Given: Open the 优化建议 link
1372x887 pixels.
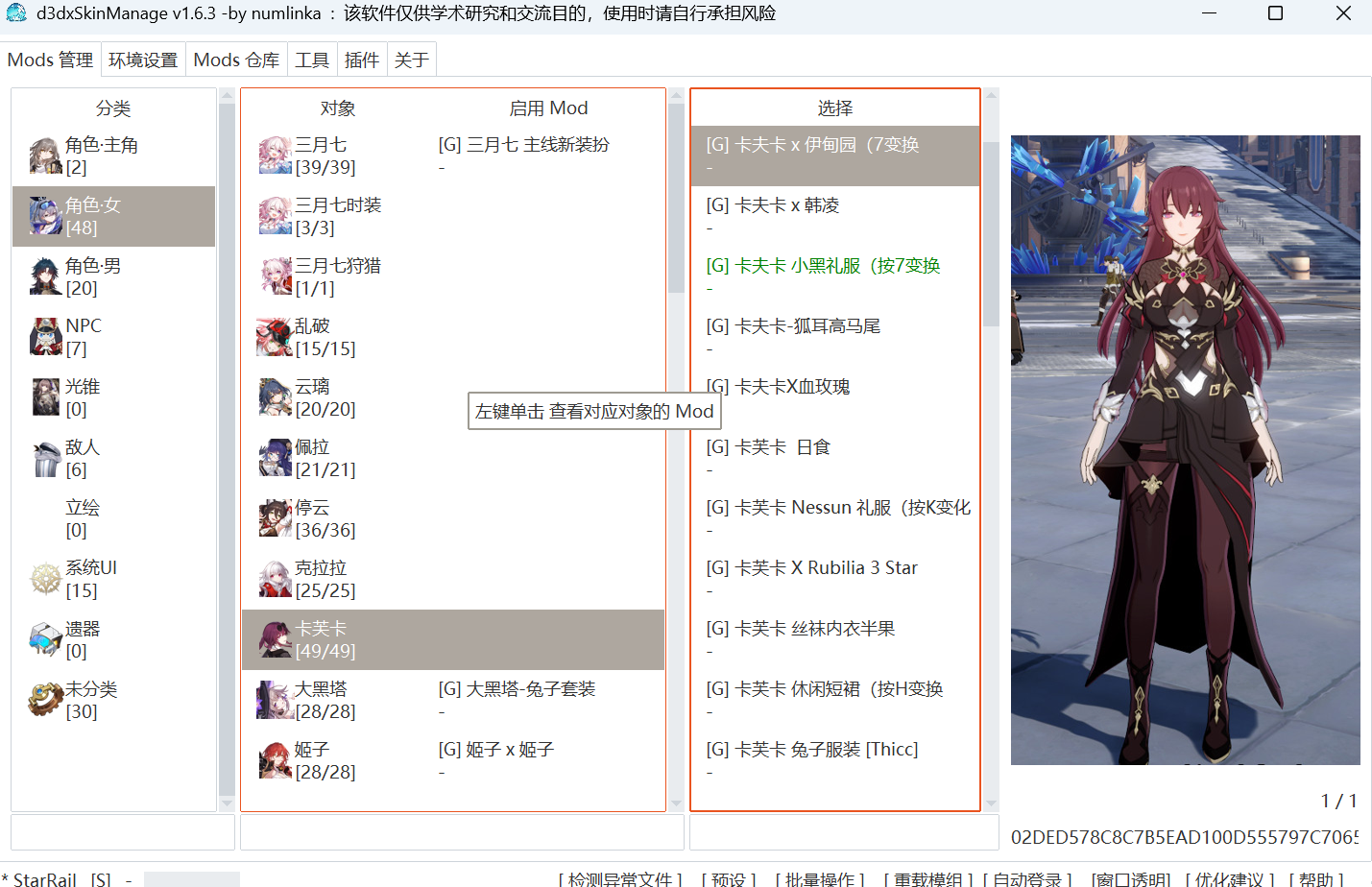Looking at the screenshot, I should click(x=1229, y=879).
